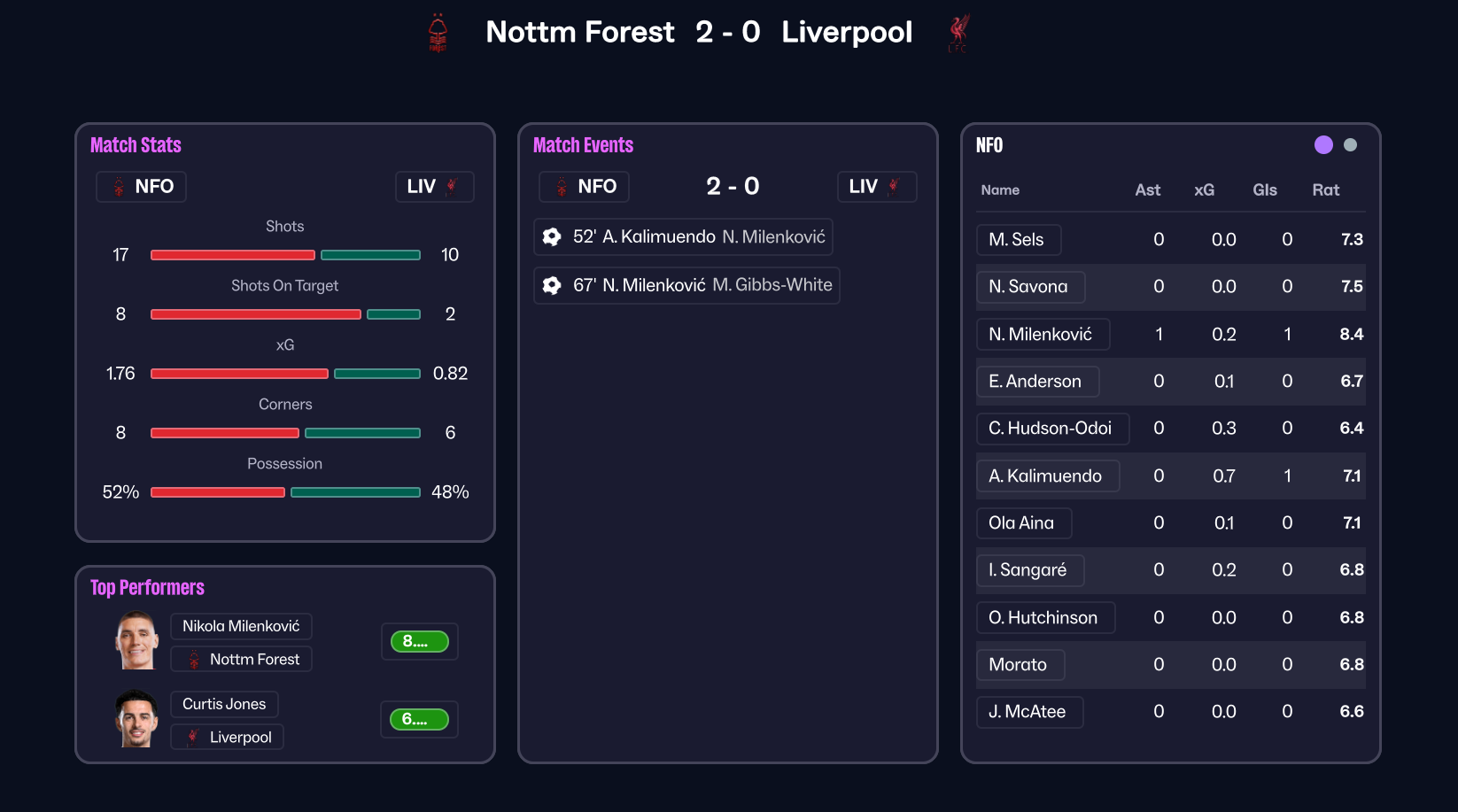Click Forest crest in Match Events NFO badge

(x=562, y=187)
